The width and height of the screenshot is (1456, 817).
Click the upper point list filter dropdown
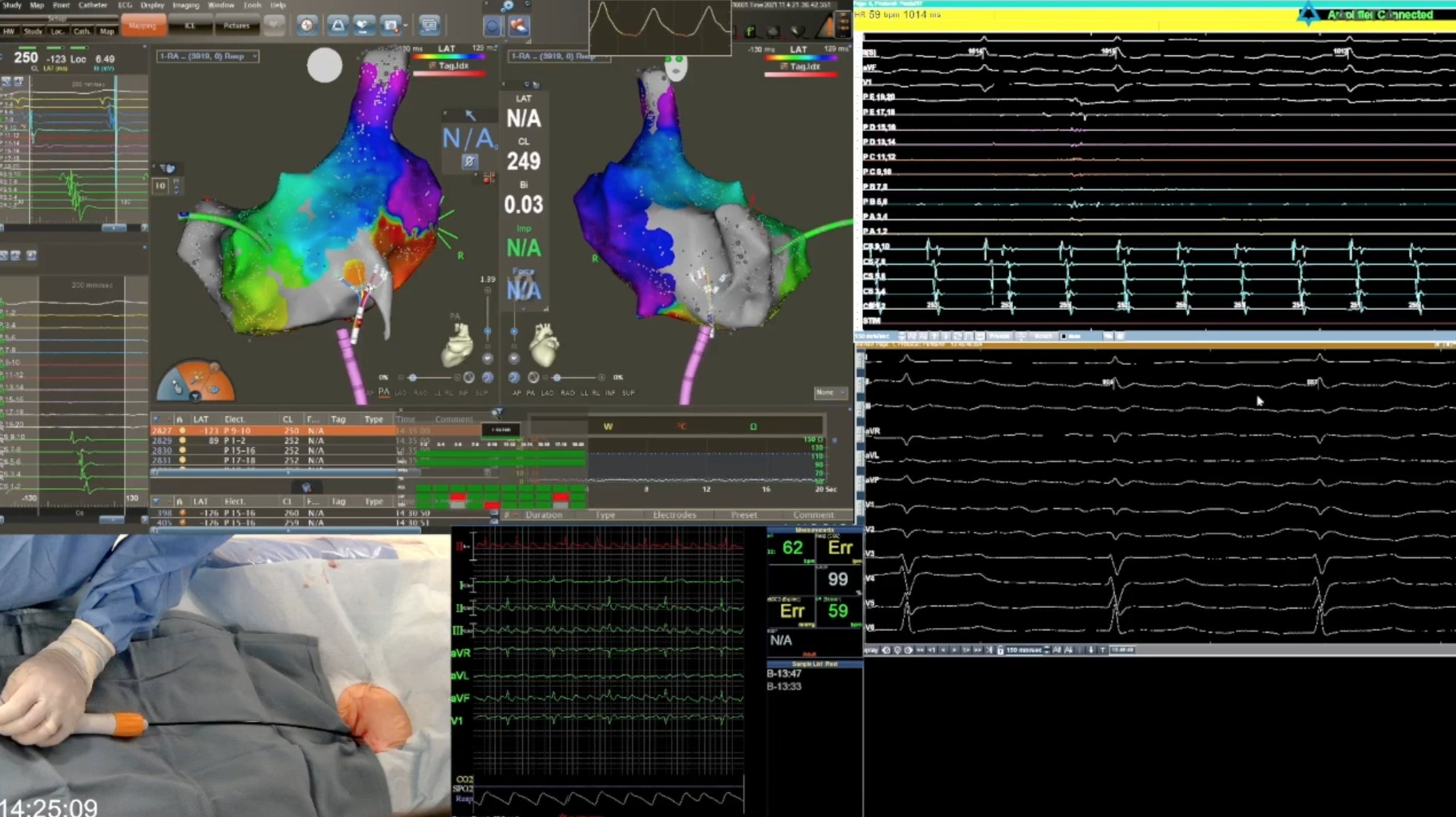click(157, 419)
